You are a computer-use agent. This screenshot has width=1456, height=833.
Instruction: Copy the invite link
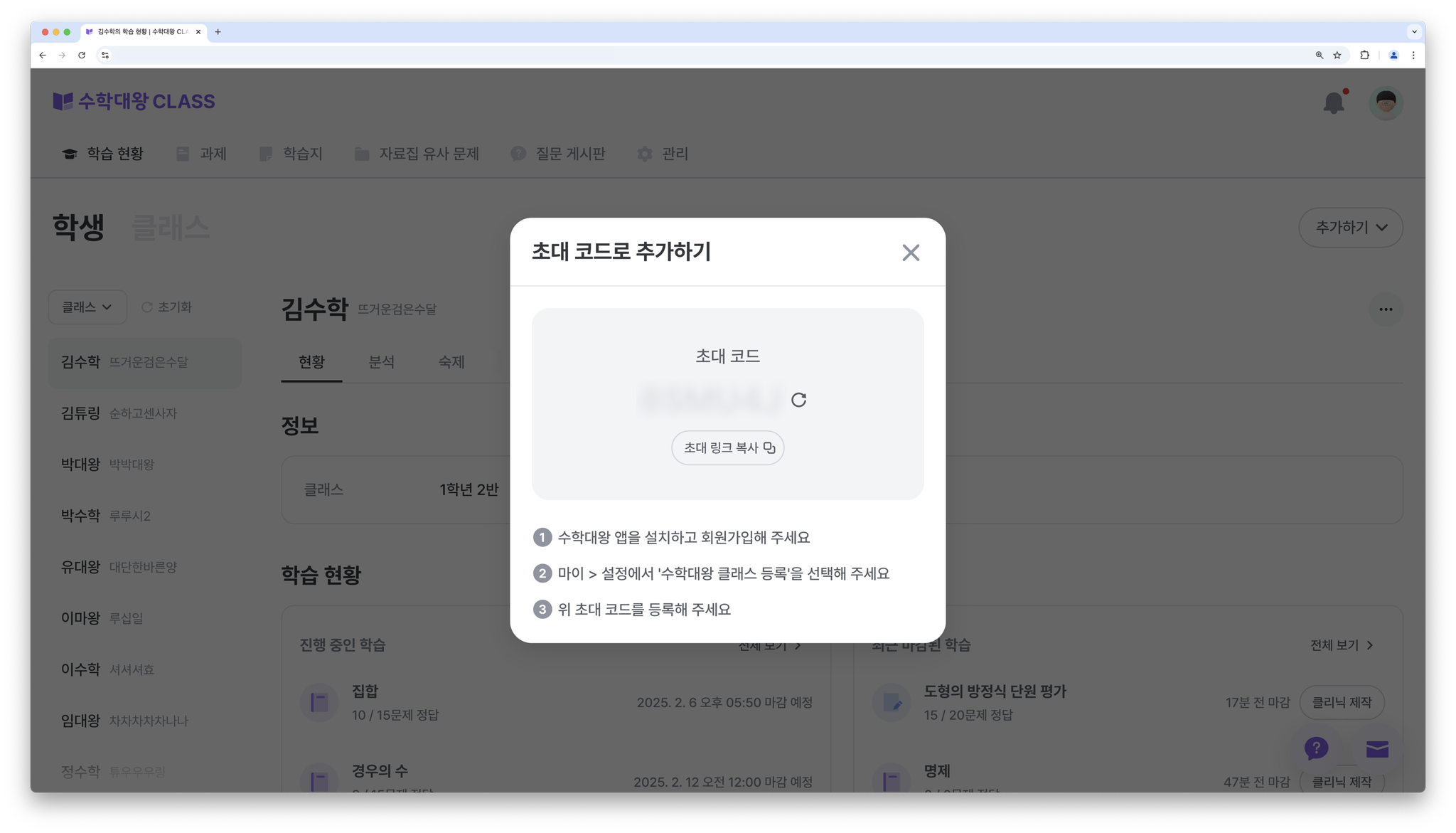coord(728,447)
